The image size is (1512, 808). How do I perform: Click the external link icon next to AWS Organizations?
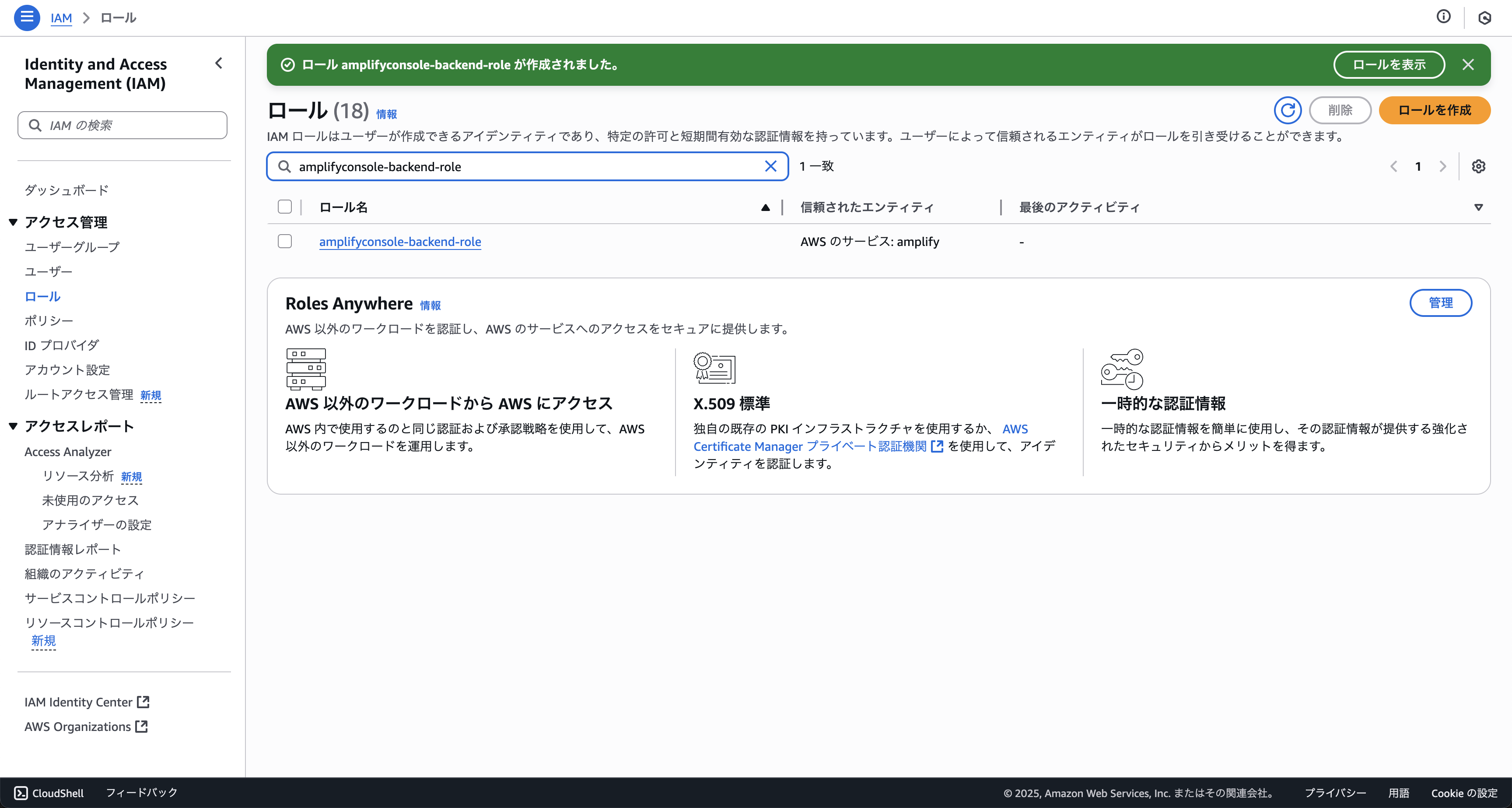[141, 727]
